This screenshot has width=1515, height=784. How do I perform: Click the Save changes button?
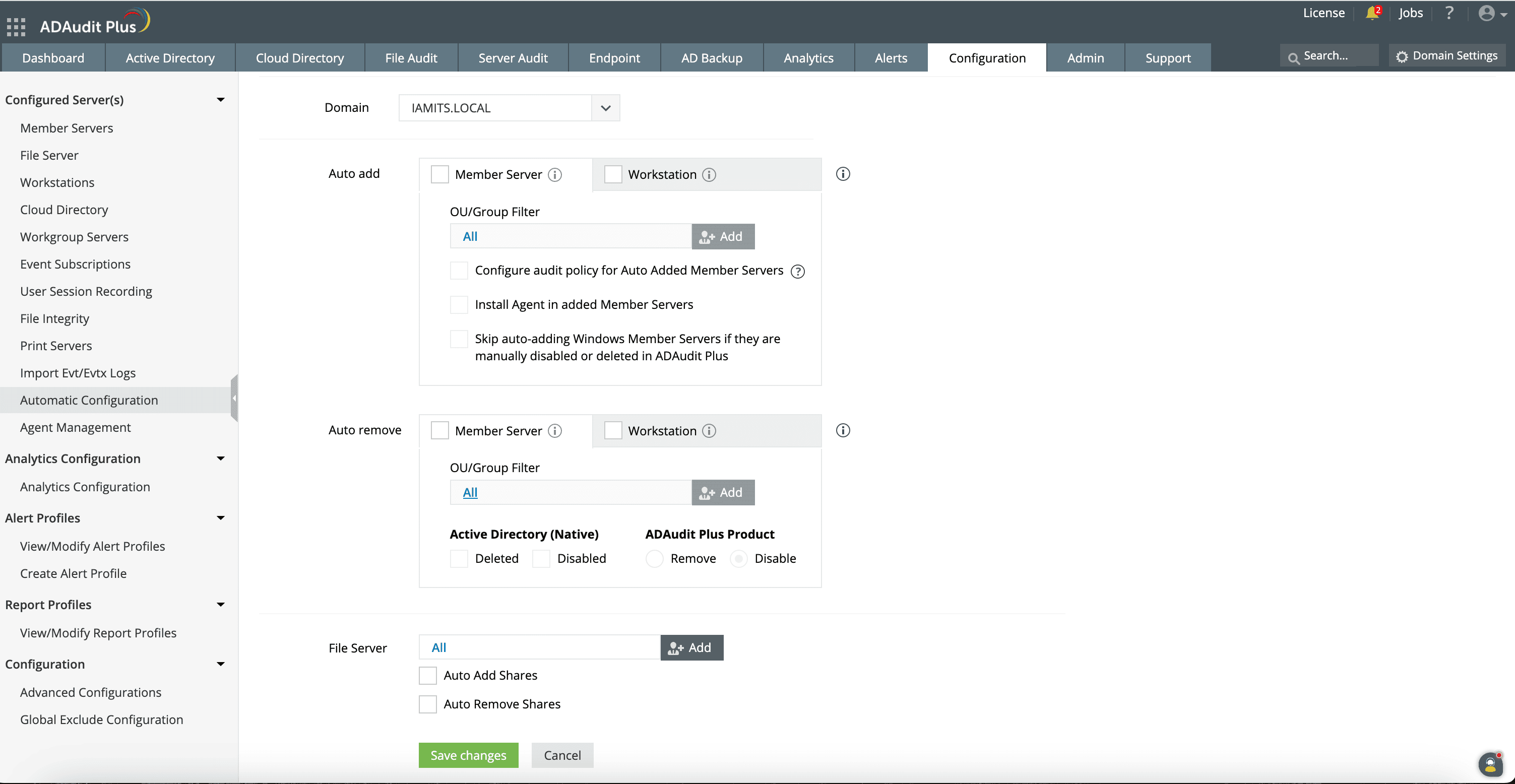pos(468,755)
